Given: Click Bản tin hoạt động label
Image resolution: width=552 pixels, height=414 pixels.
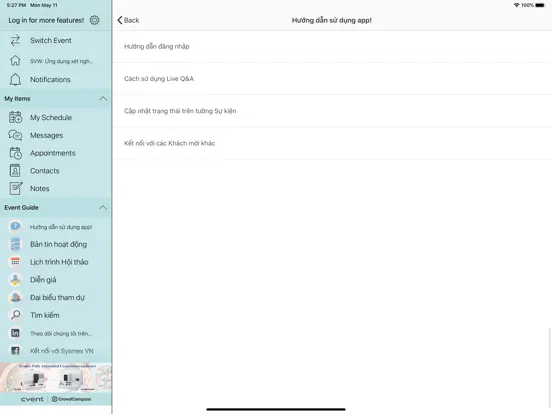Looking at the screenshot, I should [x=58, y=244].
